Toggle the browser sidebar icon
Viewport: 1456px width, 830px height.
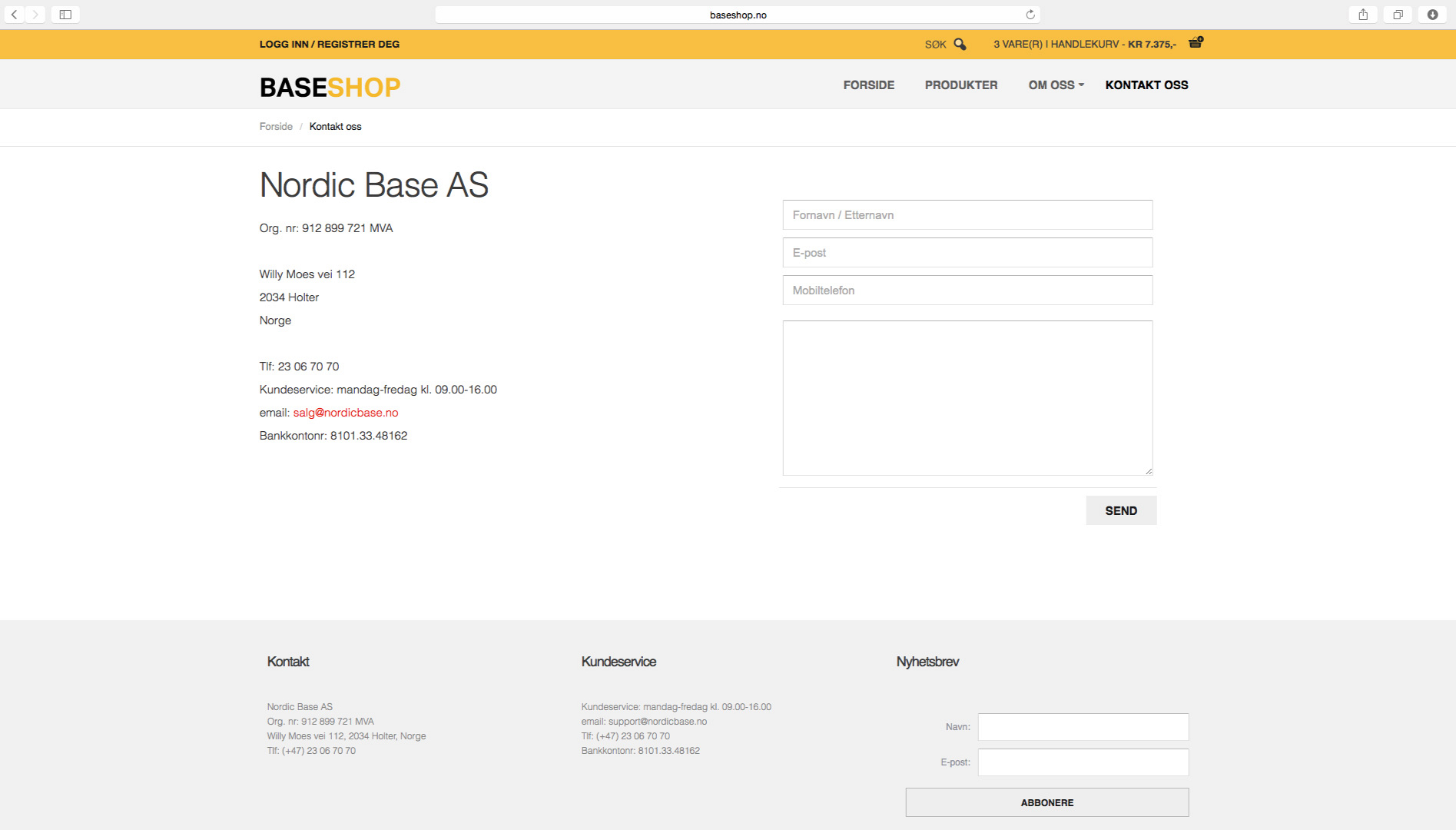pyautogui.click(x=65, y=15)
